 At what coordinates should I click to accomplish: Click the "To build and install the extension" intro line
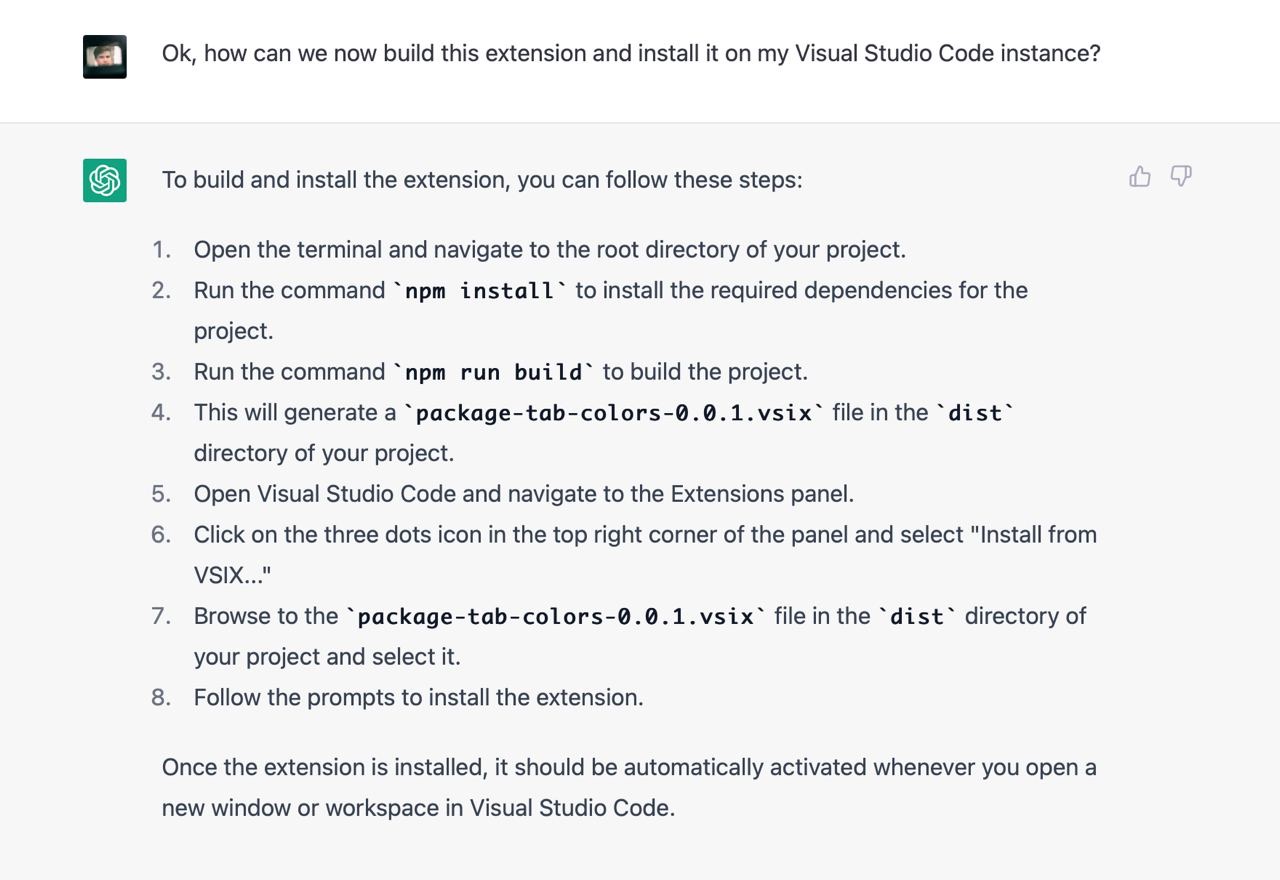(482, 180)
